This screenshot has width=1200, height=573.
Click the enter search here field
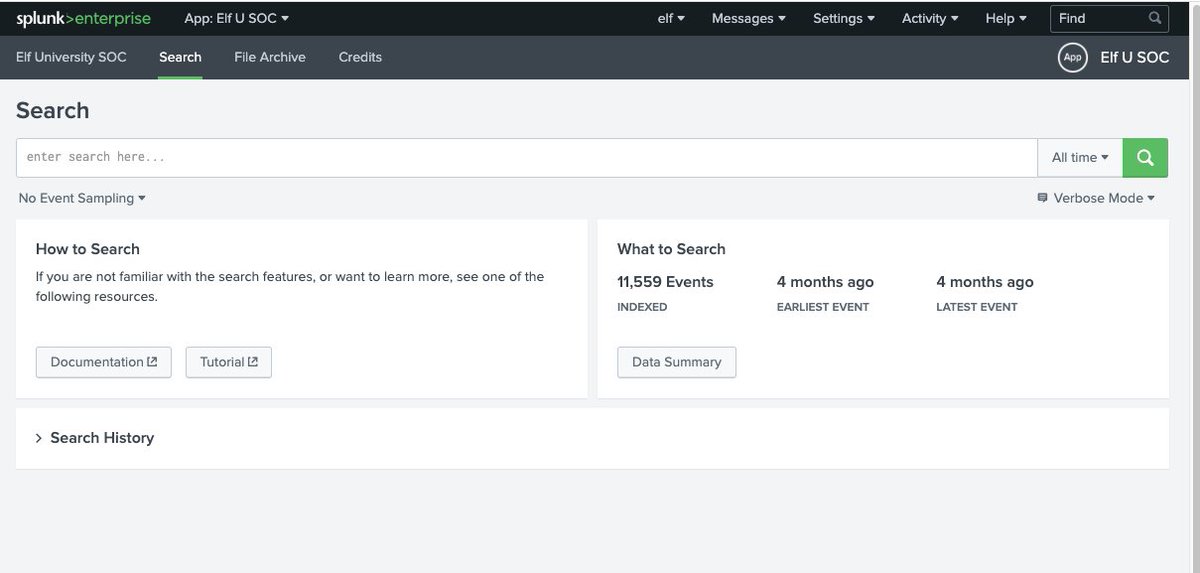(x=527, y=158)
